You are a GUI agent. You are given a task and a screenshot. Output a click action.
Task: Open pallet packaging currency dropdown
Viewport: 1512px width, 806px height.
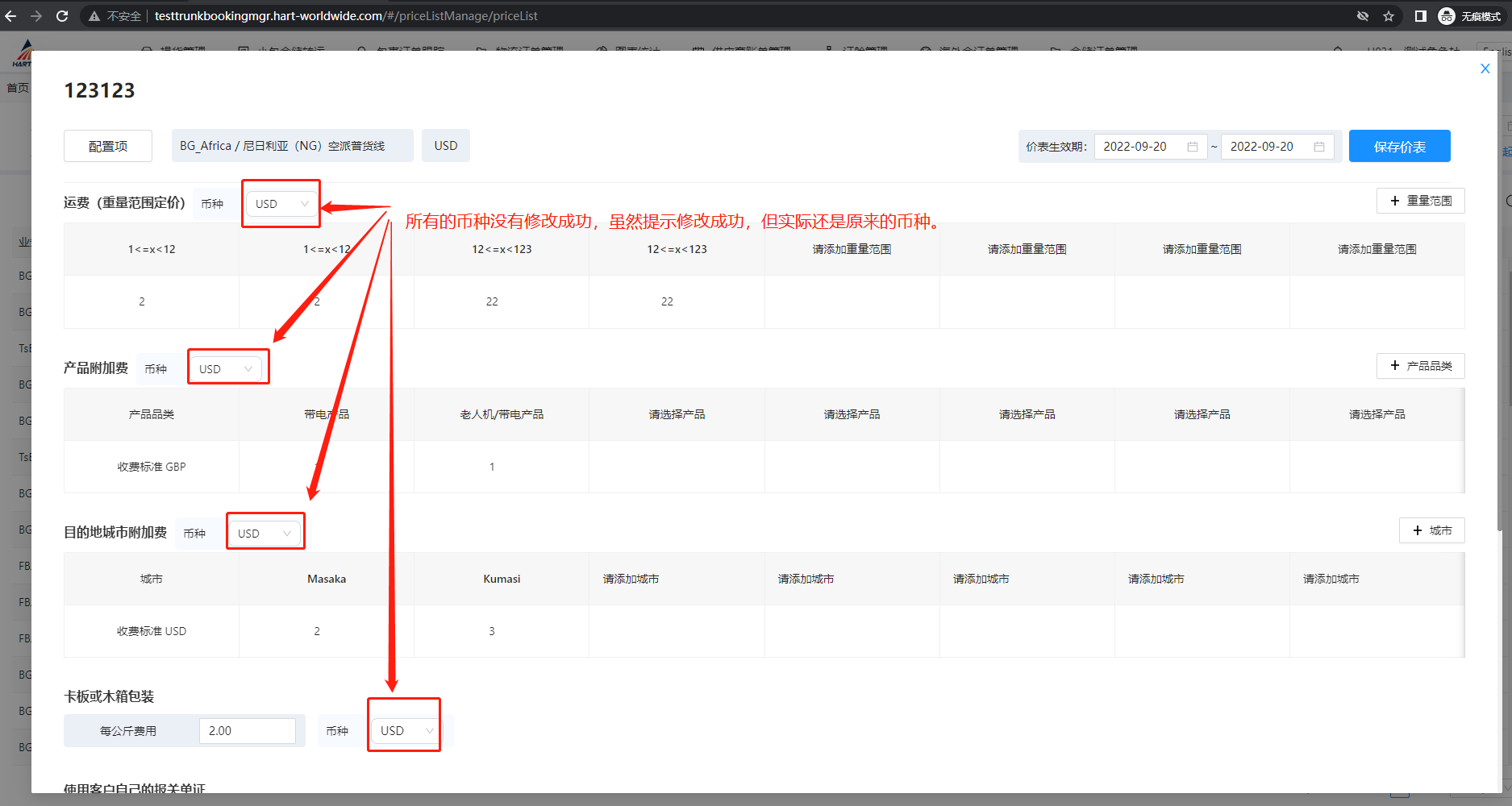(406, 731)
